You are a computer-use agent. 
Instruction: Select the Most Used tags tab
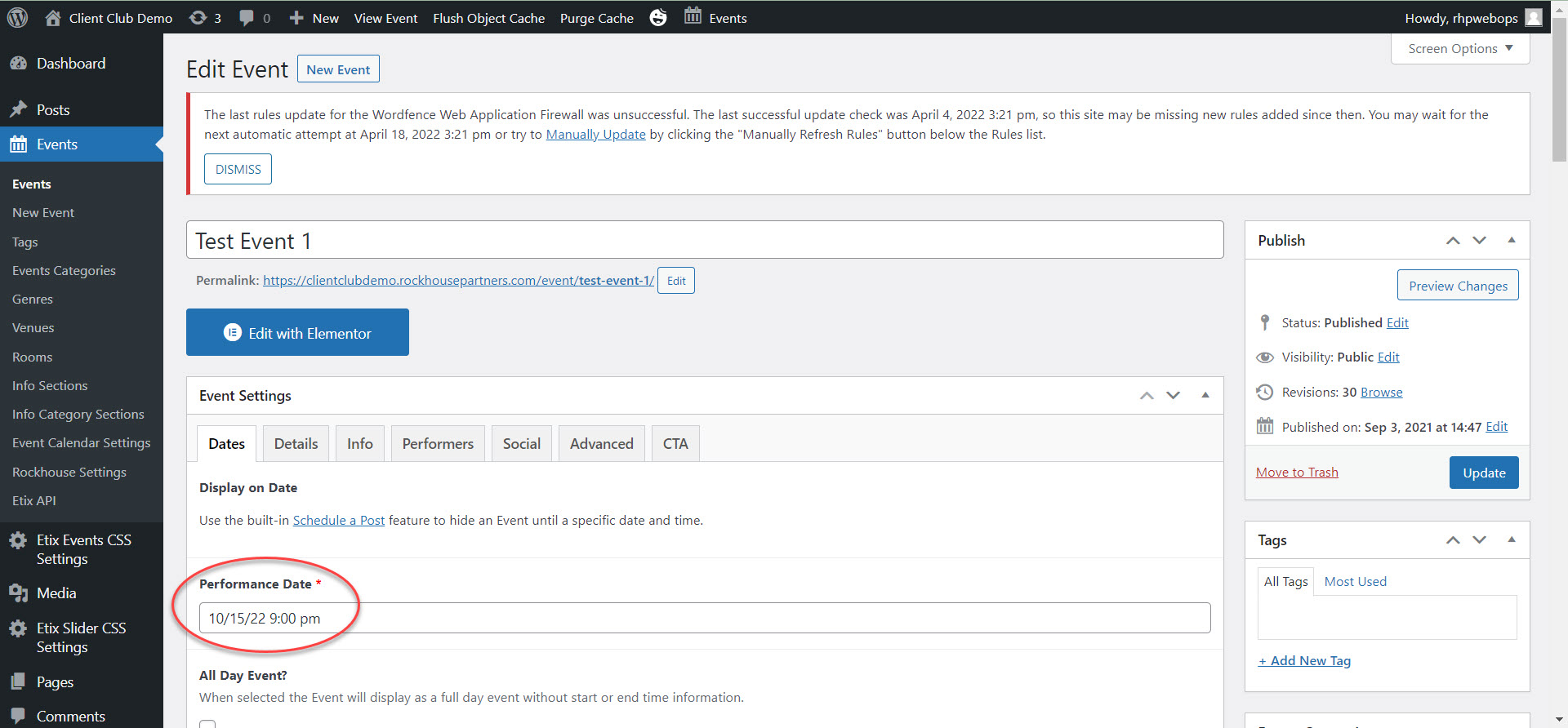point(1355,582)
